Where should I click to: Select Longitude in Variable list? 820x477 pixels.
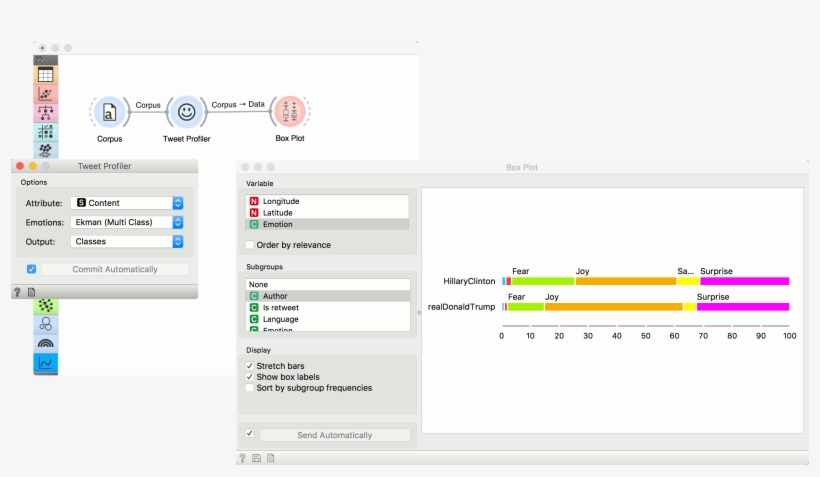pos(327,201)
